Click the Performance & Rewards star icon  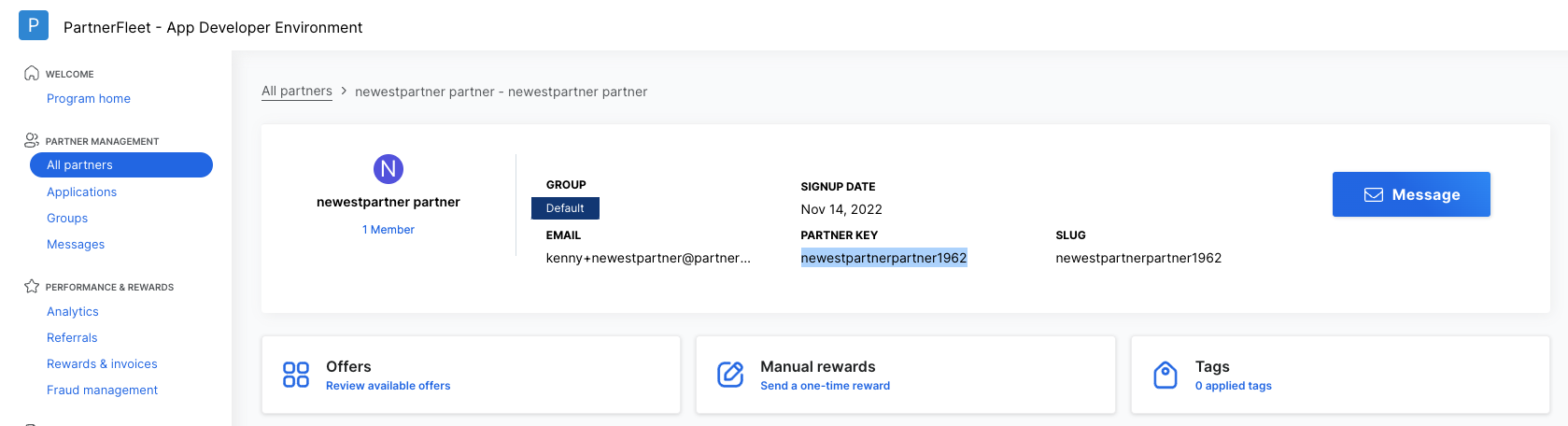click(32, 286)
